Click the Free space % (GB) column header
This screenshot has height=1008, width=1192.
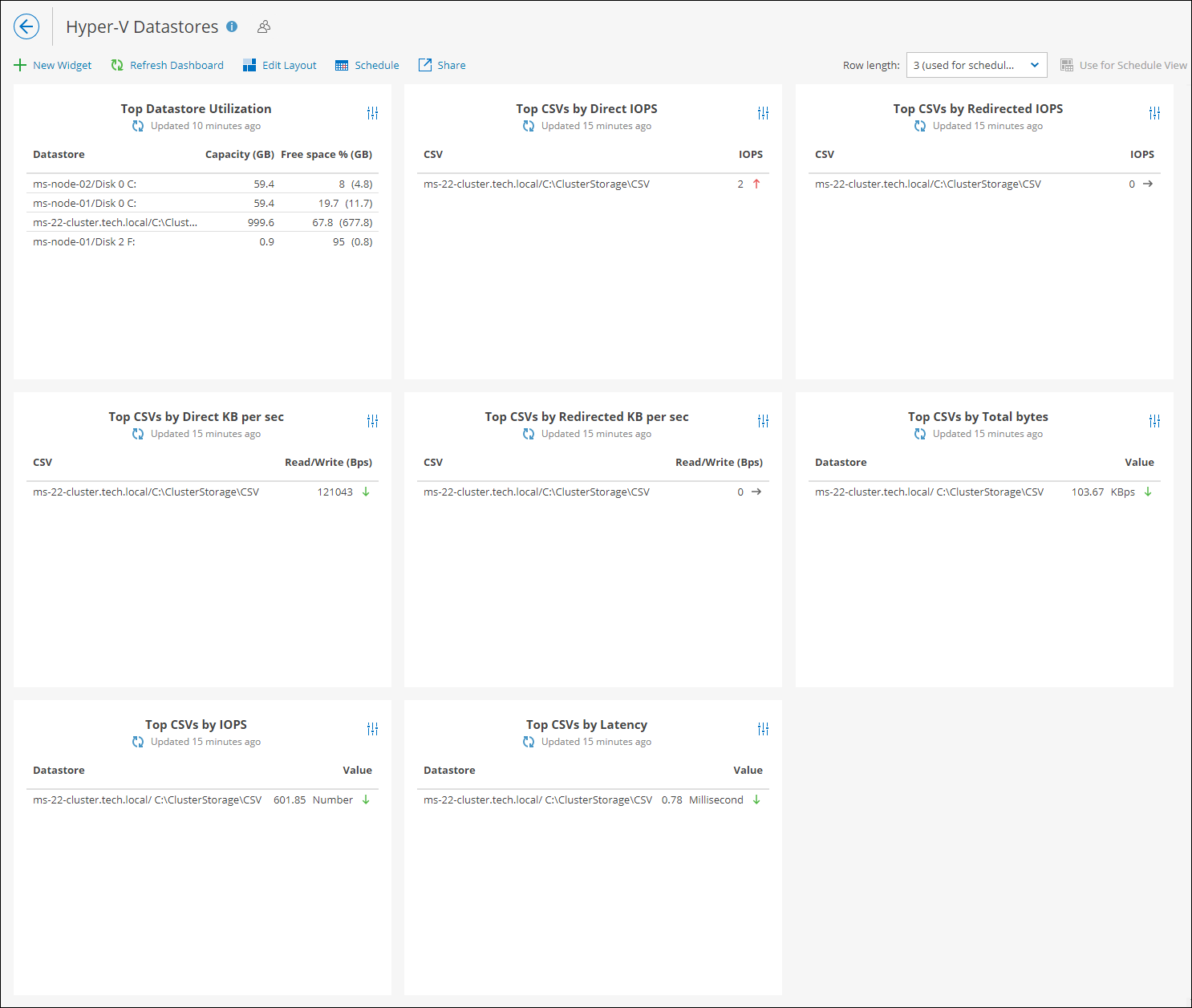[326, 154]
